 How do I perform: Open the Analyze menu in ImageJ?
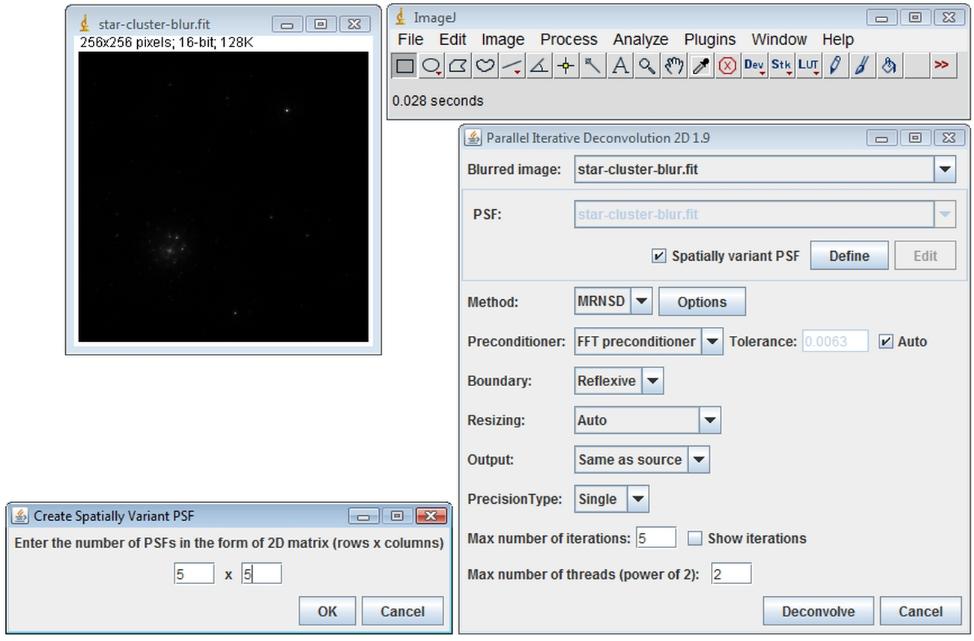tap(640, 39)
